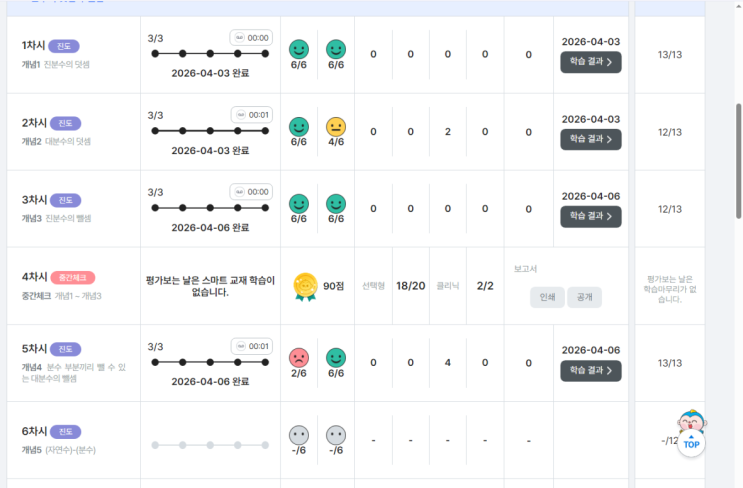
Task: Click the yellow neutral face in 2차시 row
Action: point(336,126)
